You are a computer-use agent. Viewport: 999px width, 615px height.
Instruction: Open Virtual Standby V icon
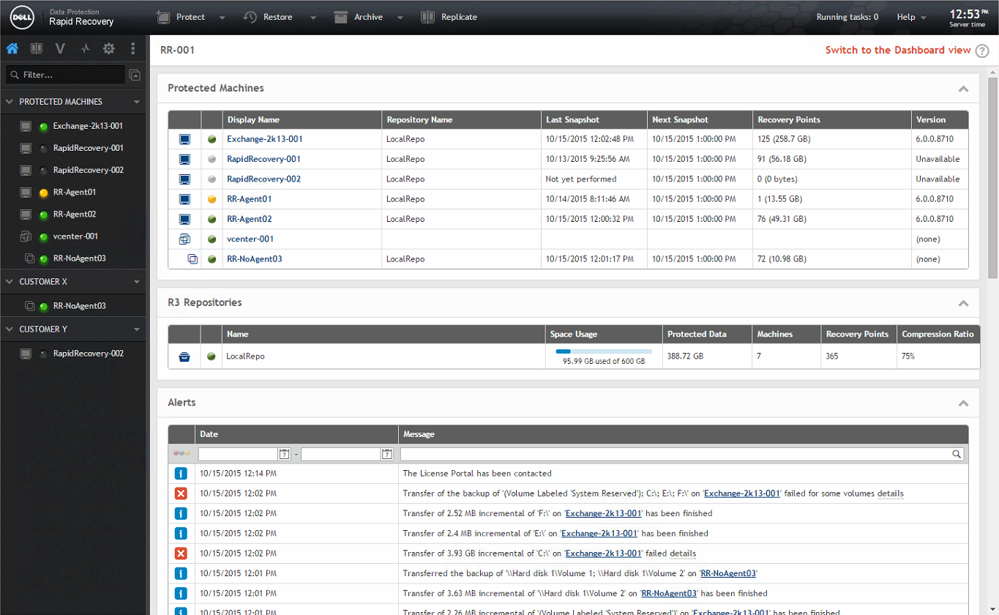60,48
